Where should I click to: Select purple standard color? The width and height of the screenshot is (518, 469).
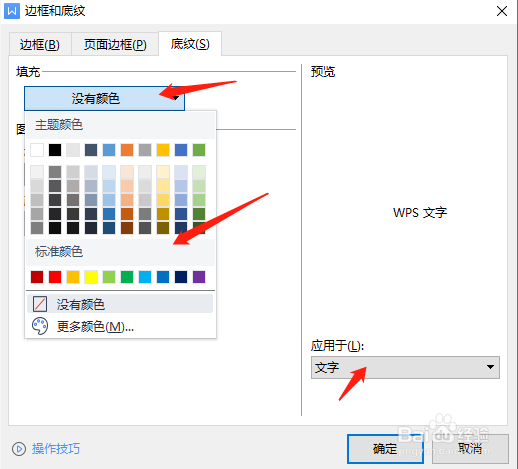199,277
